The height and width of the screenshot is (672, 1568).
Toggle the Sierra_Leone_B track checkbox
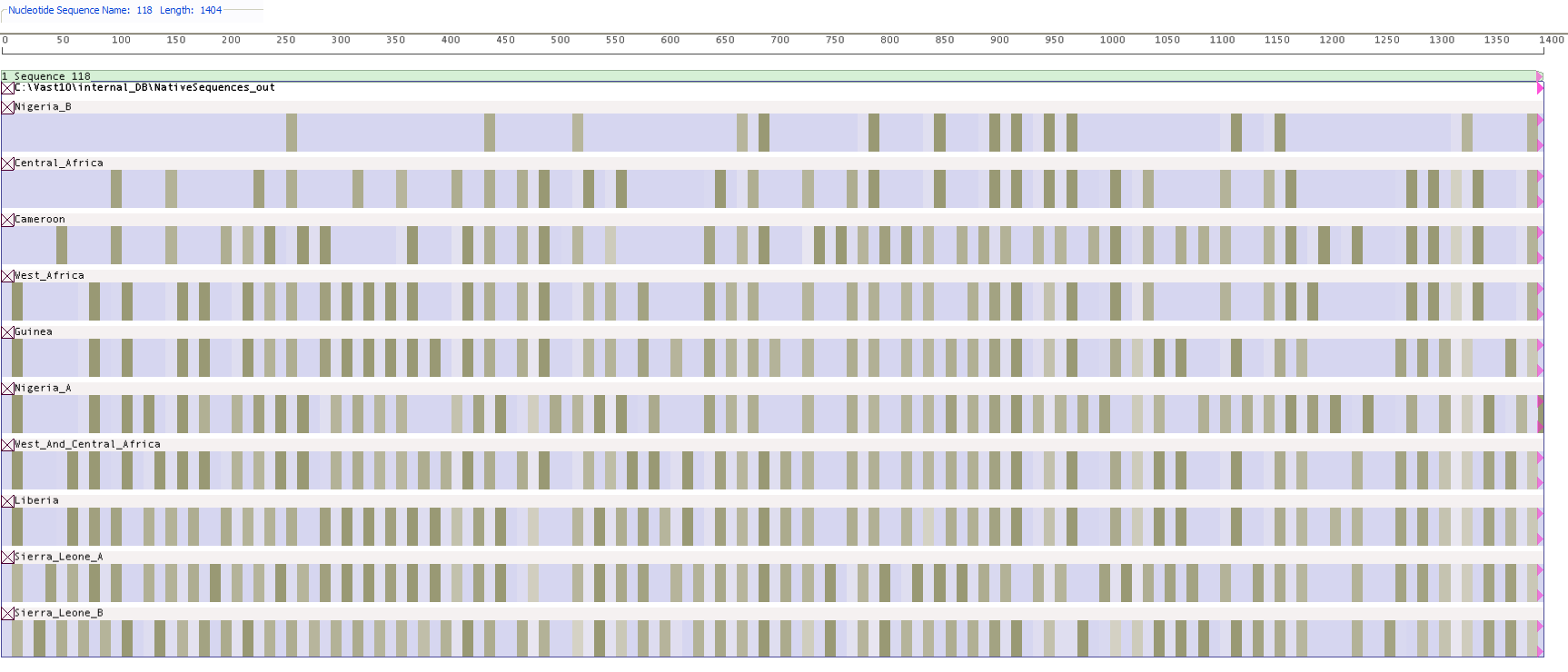coord(7,614)
